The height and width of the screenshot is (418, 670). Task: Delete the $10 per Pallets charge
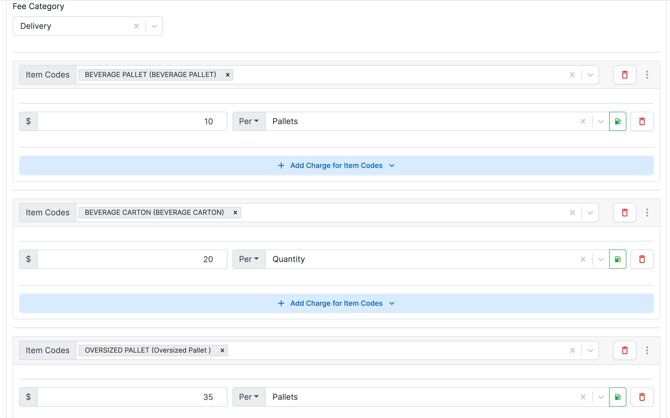point(642,122)
